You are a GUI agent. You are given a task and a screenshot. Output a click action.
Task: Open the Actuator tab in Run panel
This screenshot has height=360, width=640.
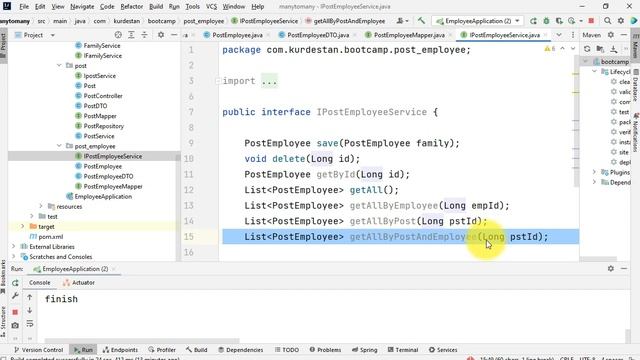(x=79, y=282)
